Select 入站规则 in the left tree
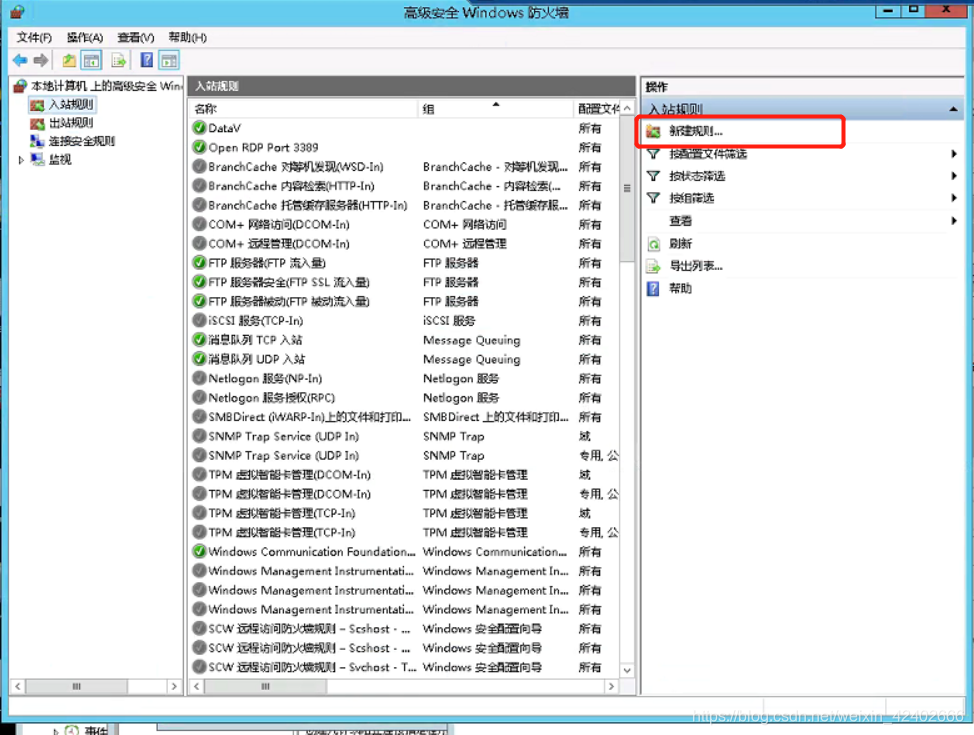Viewport: 974px width, 735px height. pyautogui.click(x=71, y=104)
